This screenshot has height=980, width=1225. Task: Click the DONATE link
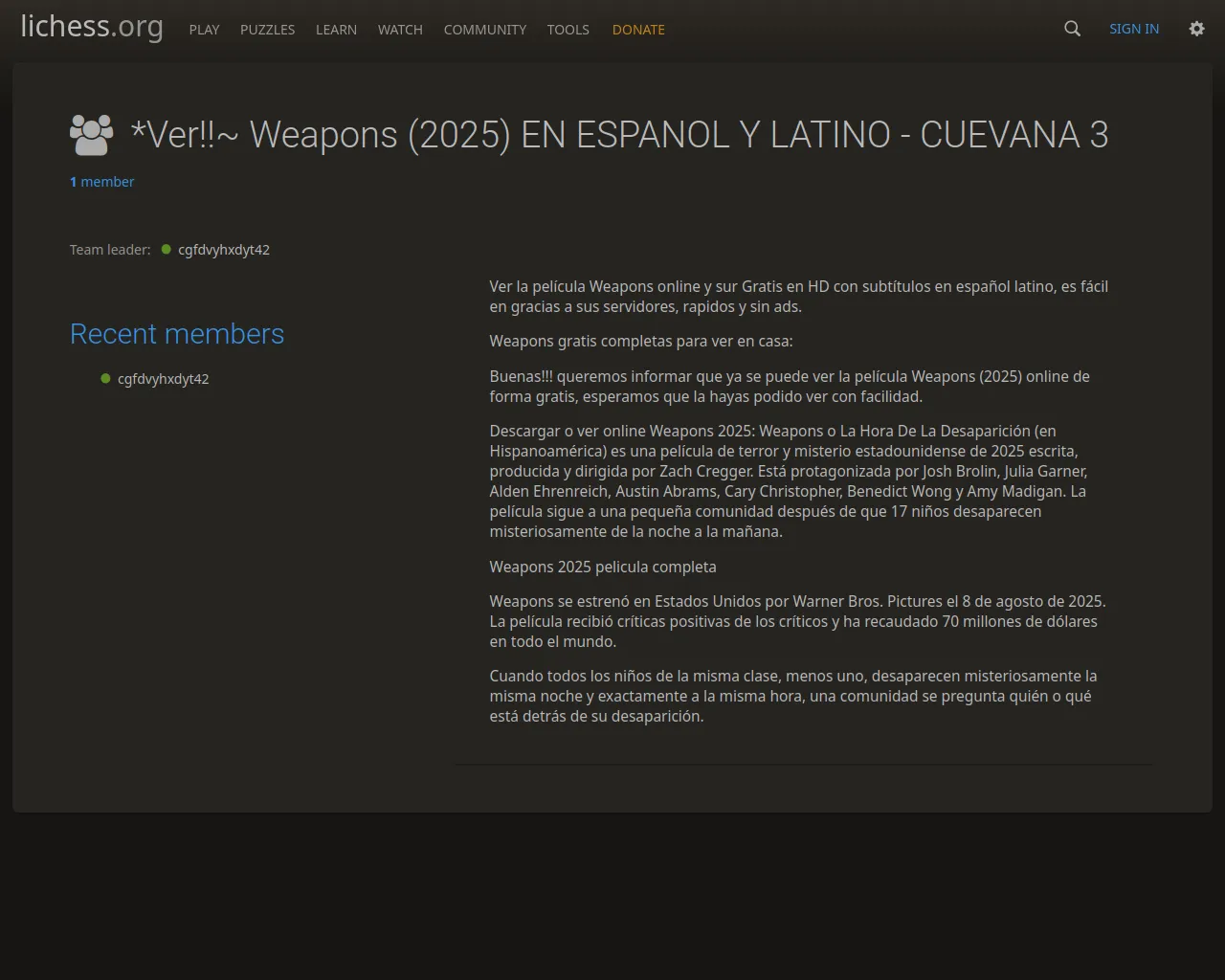click(x=638, y=30)
